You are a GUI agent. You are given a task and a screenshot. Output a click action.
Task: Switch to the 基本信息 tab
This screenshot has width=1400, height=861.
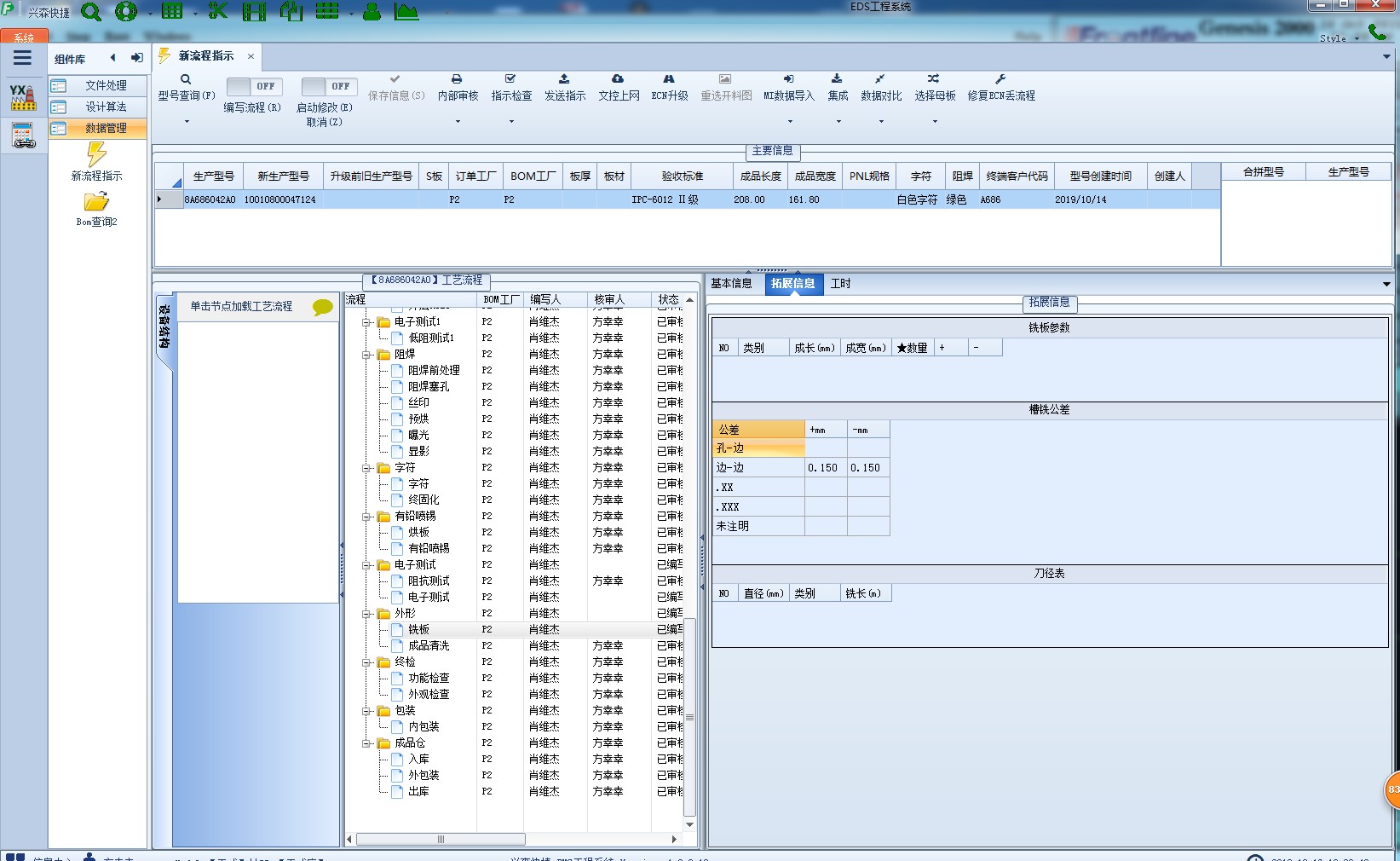click(x=731, y=284)
